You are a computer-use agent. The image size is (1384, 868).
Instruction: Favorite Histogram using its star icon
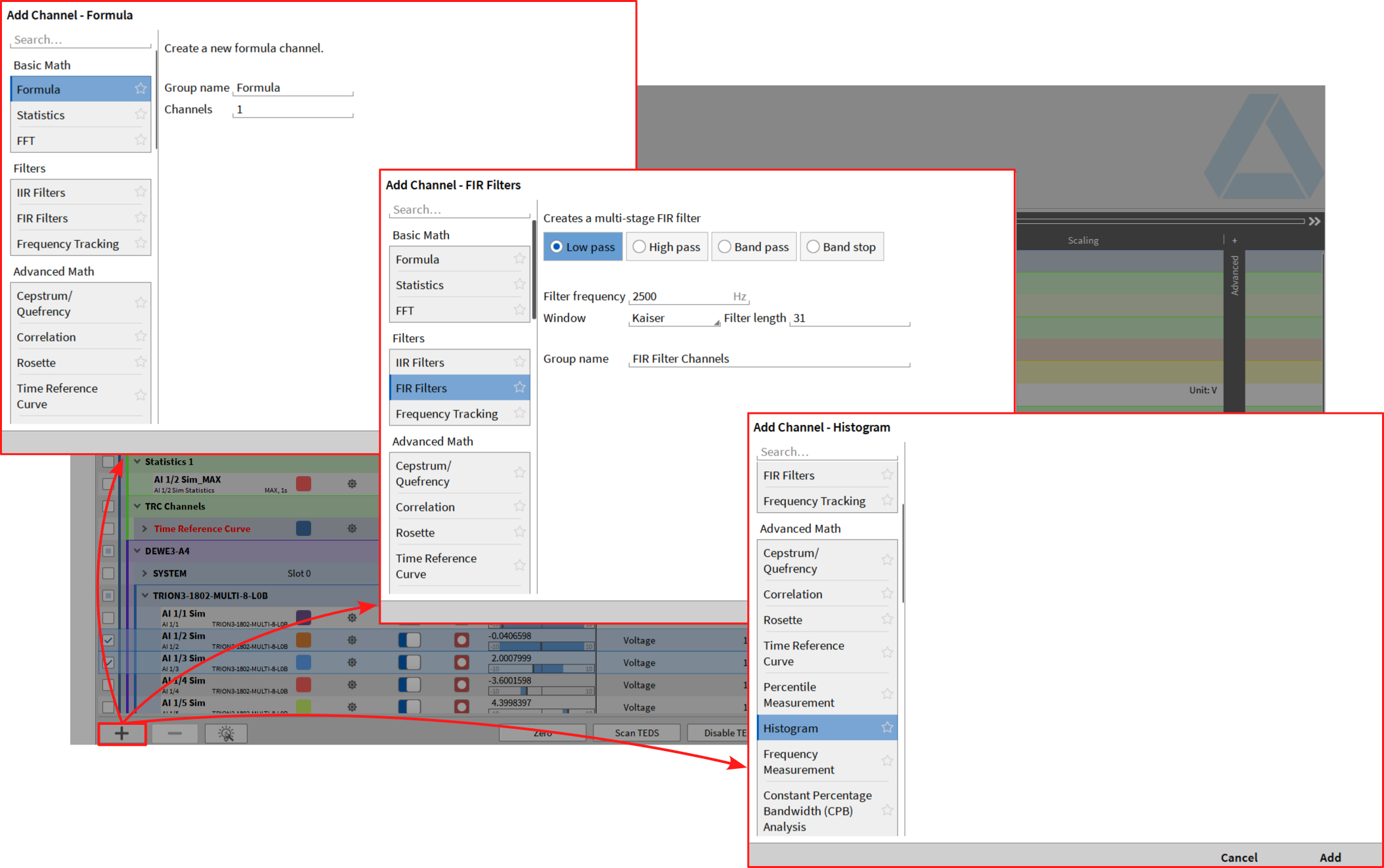pos(887,727)
